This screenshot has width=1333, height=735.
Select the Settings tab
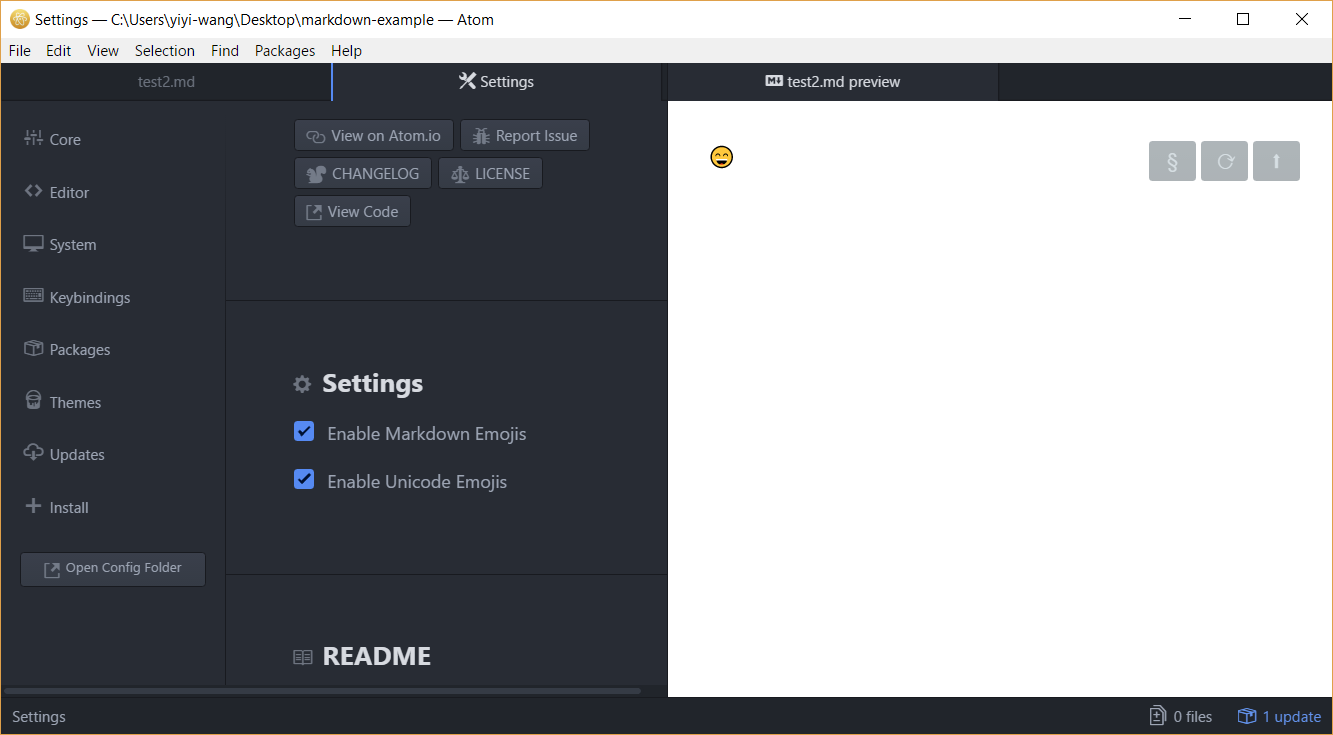[x=497, y=82]
